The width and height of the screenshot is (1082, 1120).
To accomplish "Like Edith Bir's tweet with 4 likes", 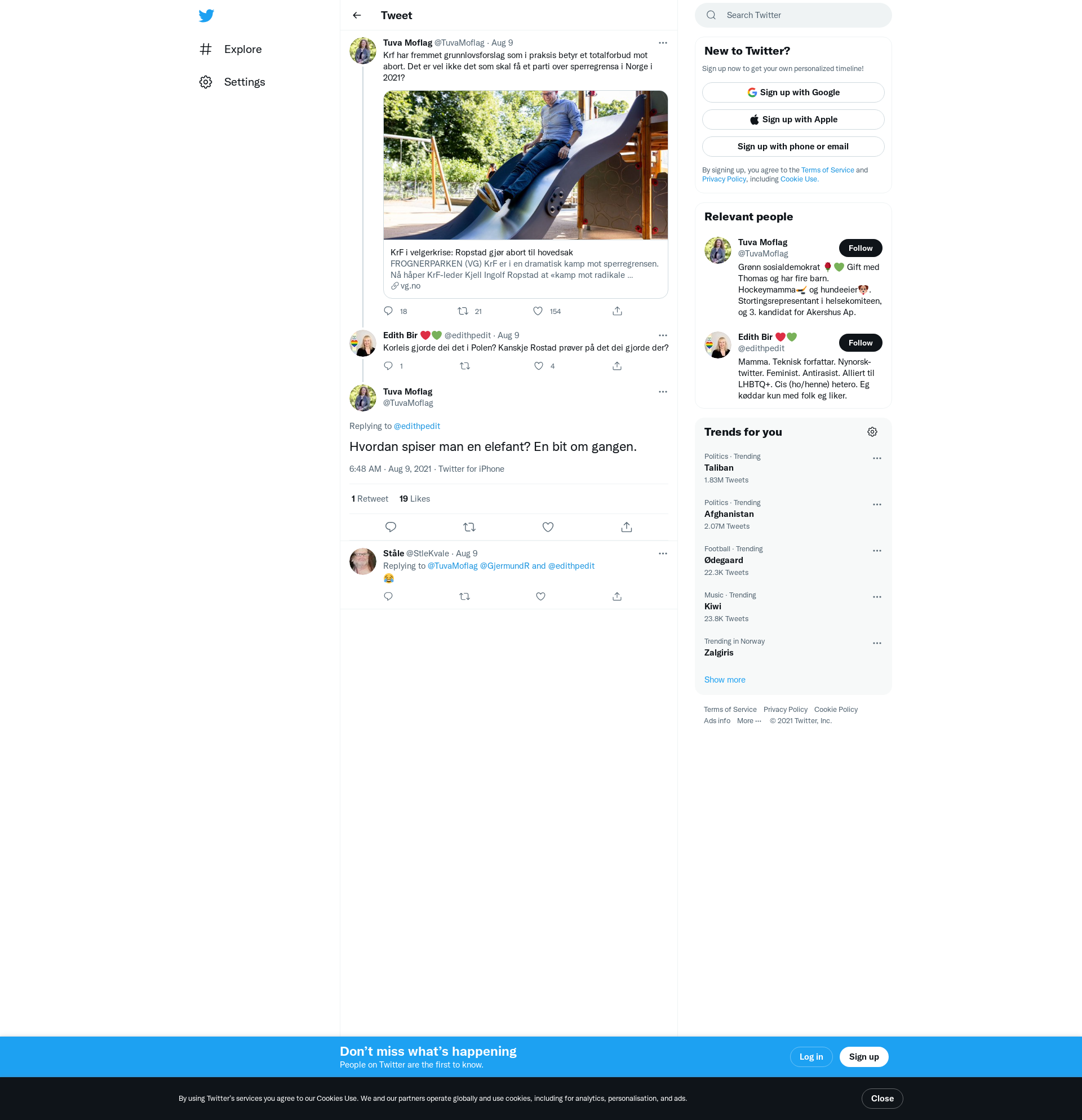I will (x=539, y=366).
